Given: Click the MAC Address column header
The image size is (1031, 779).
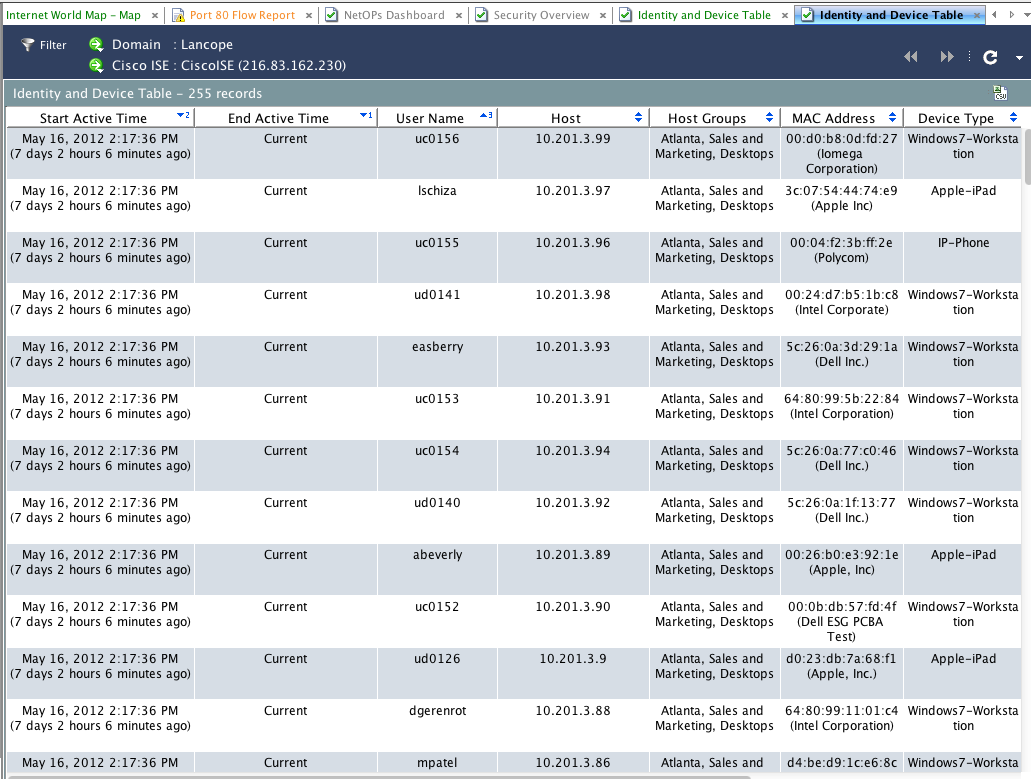Looking at the screenshot, I should (x=833, y=118).
